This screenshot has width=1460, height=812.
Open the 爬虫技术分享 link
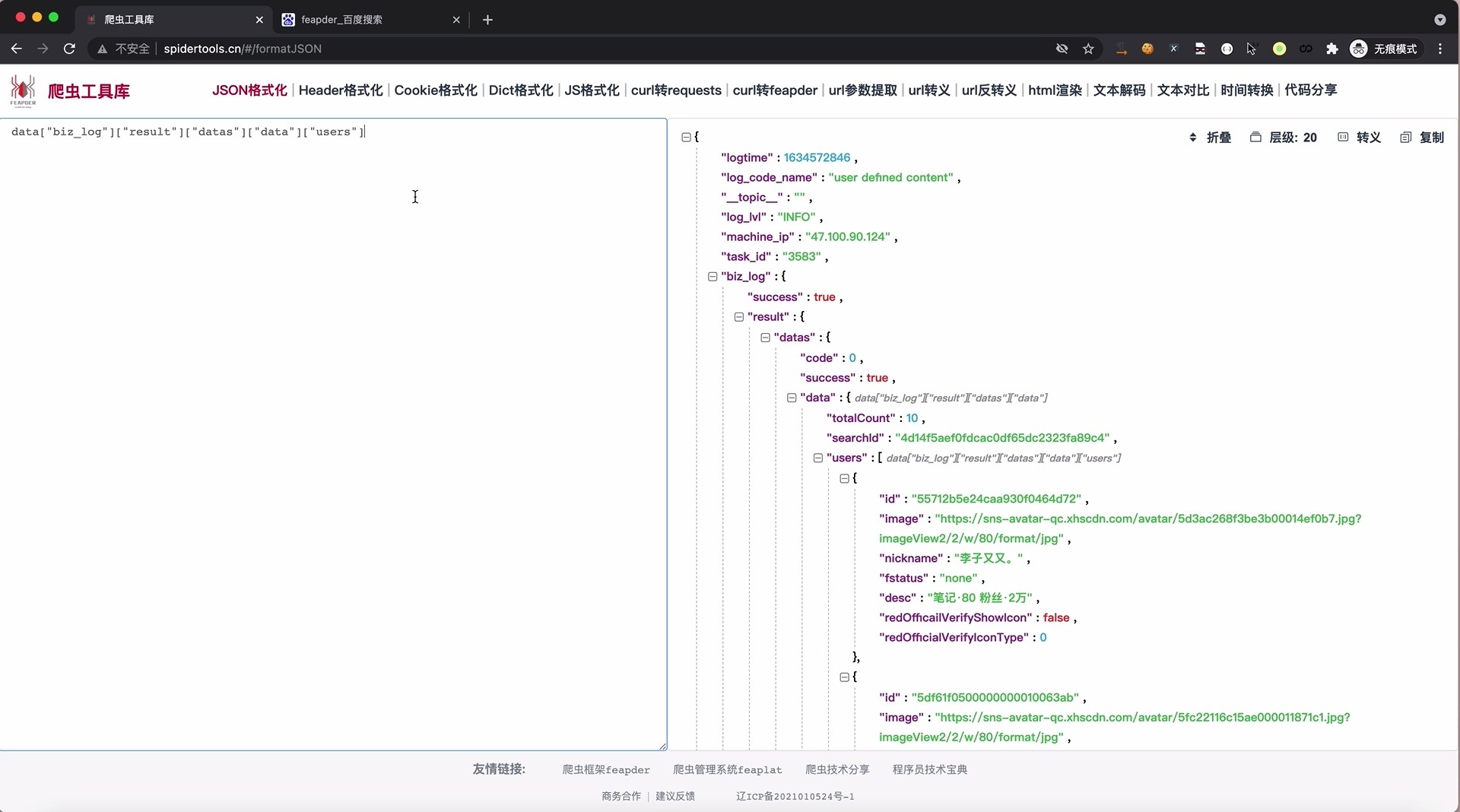[x=837, y=769]
